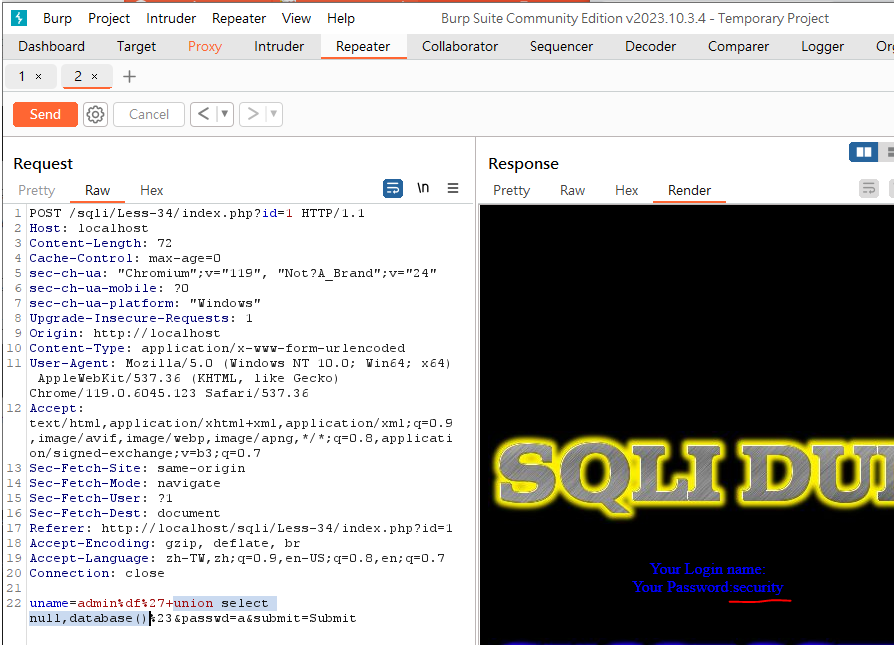
Task: Switch to the Collaborator tab
Action: (460, 47)
